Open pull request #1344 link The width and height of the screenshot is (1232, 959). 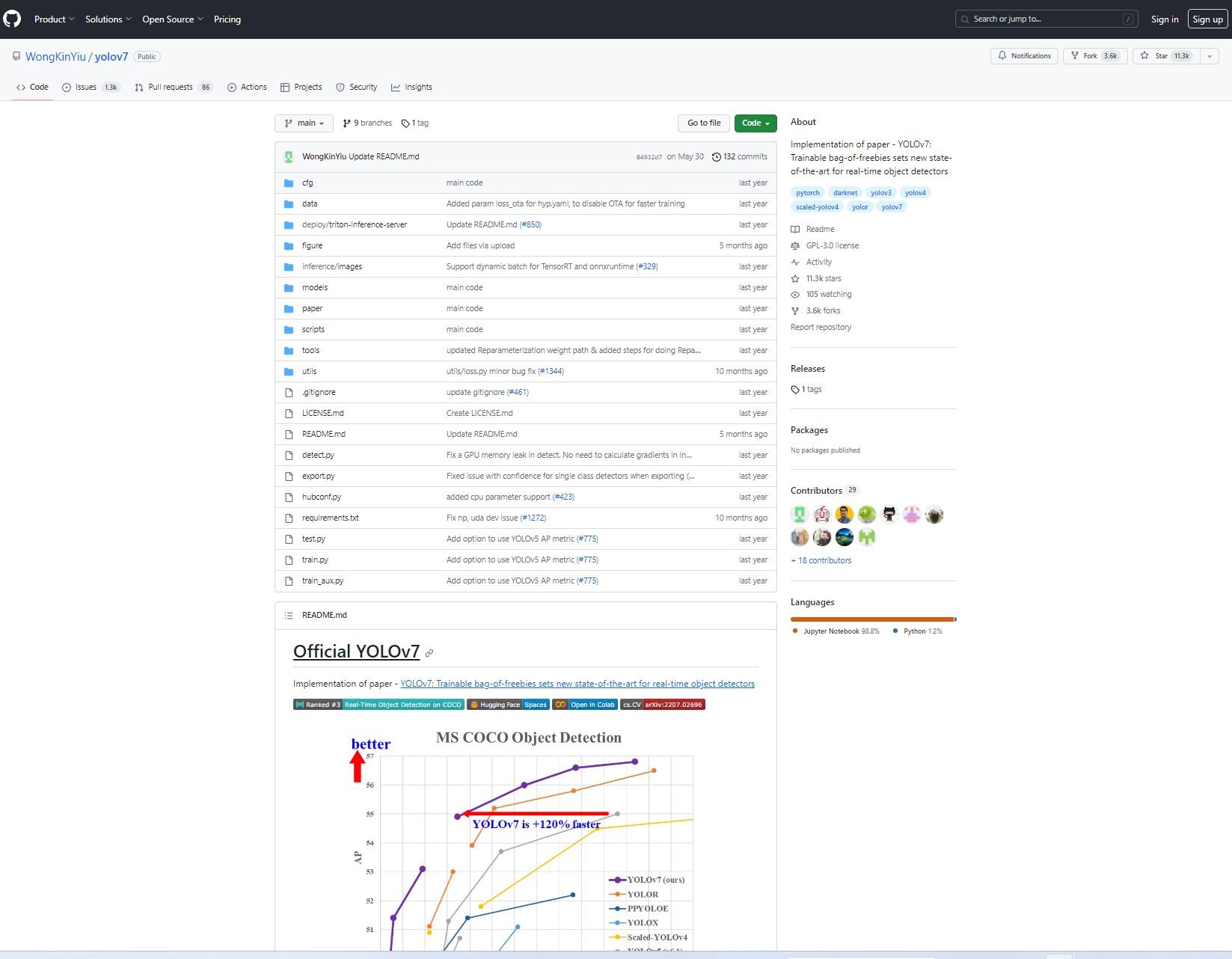coord(551,372)
